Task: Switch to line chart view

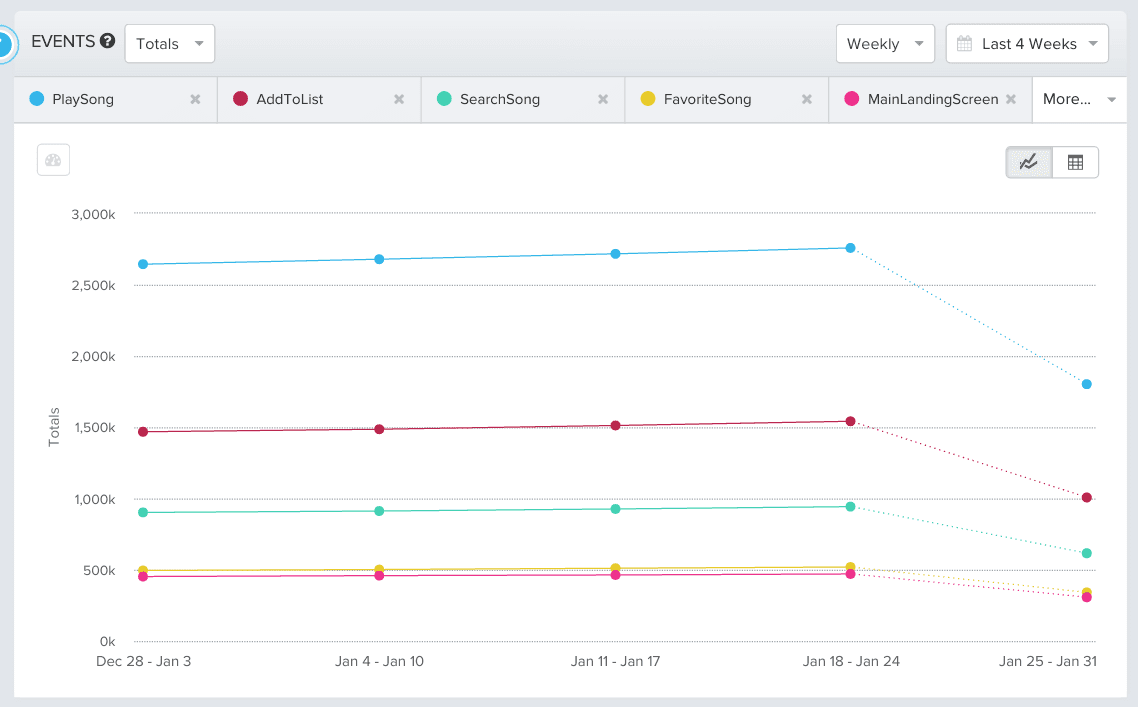Action: (x=1028, y=163)
